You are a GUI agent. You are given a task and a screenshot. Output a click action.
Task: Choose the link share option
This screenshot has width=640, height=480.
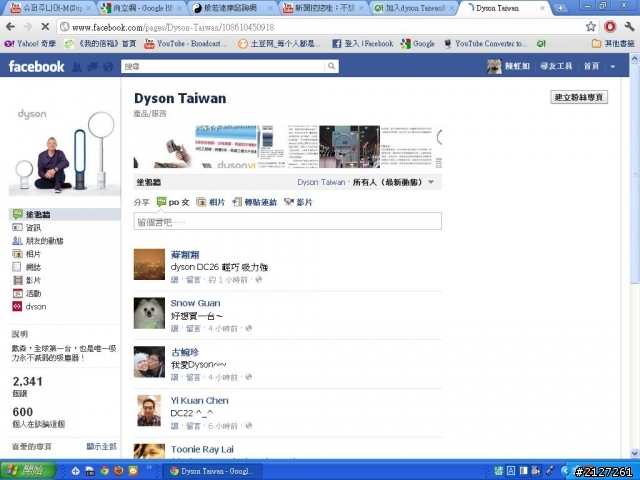point(255,202)
